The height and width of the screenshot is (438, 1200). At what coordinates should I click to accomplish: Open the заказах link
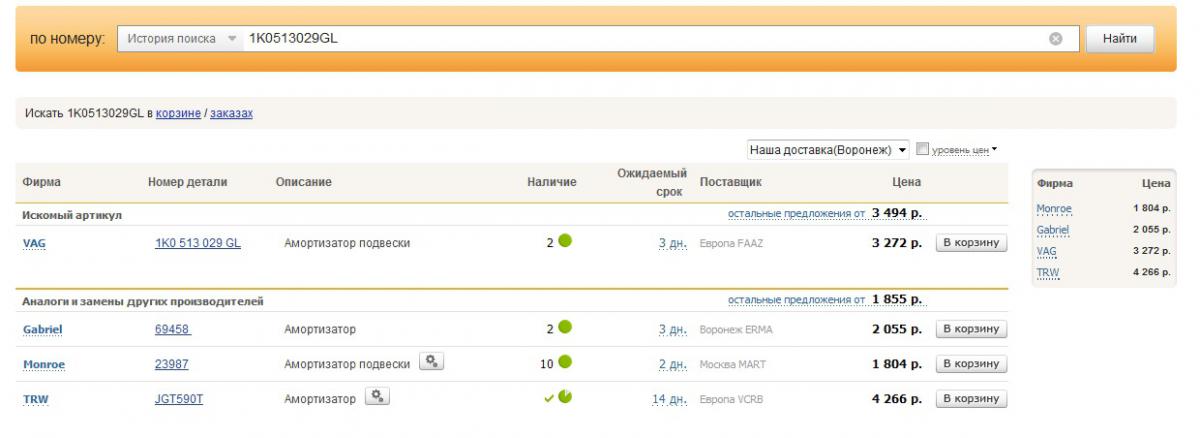tap(231, 114)
